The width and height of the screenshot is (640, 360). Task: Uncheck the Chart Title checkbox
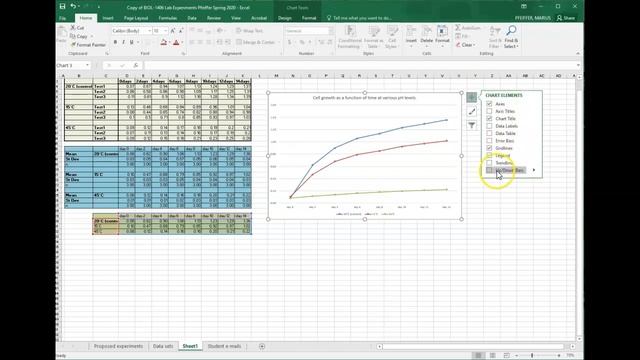489,118
